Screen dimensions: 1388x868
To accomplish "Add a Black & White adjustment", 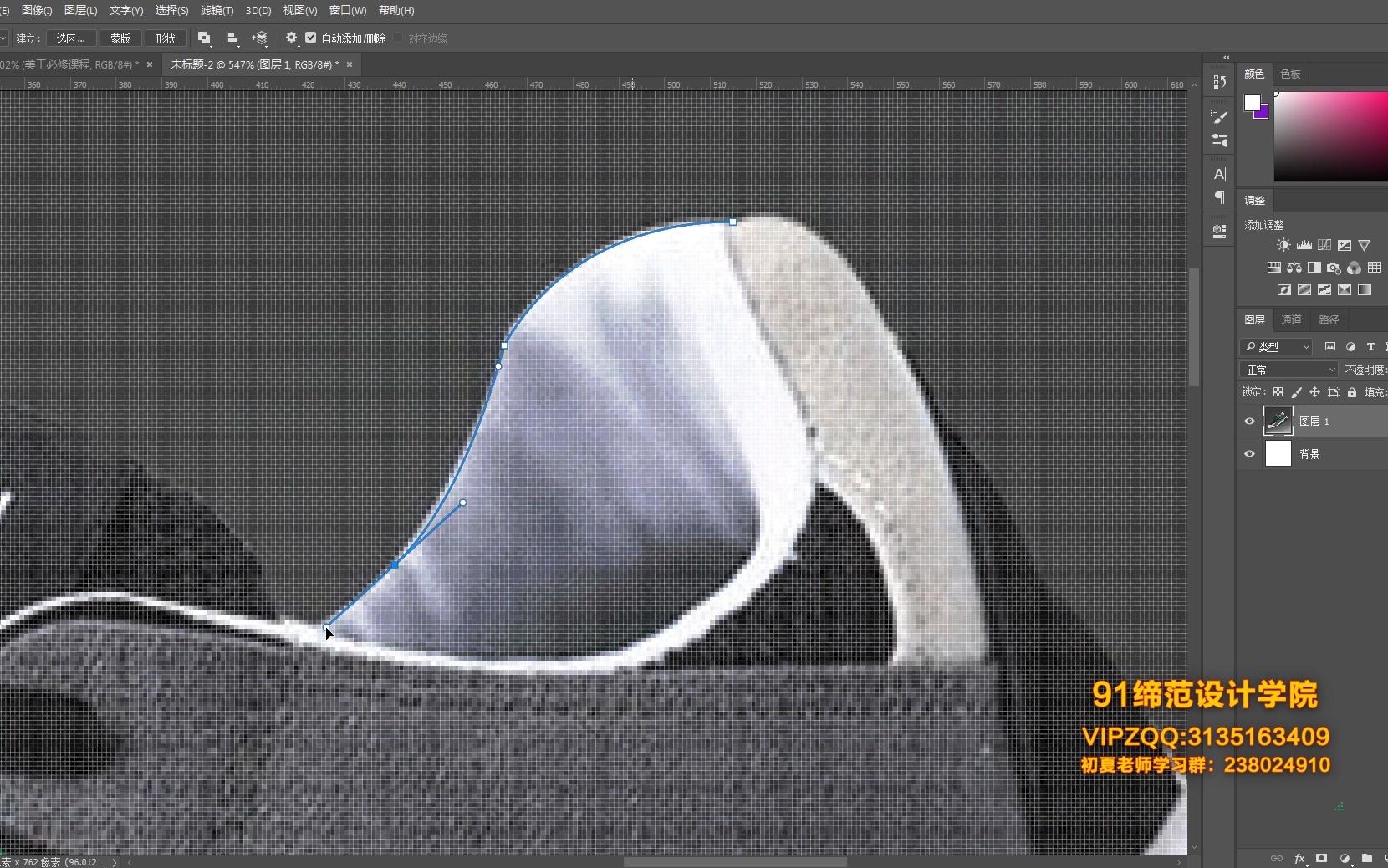I will 1314,268.
